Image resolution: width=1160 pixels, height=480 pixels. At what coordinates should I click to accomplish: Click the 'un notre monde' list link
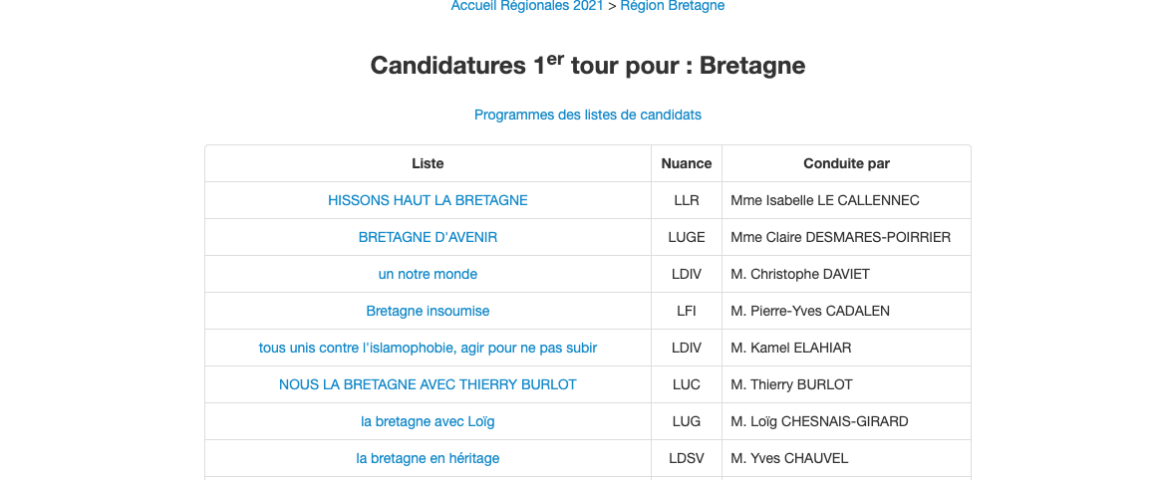click(x=427, y=274)
